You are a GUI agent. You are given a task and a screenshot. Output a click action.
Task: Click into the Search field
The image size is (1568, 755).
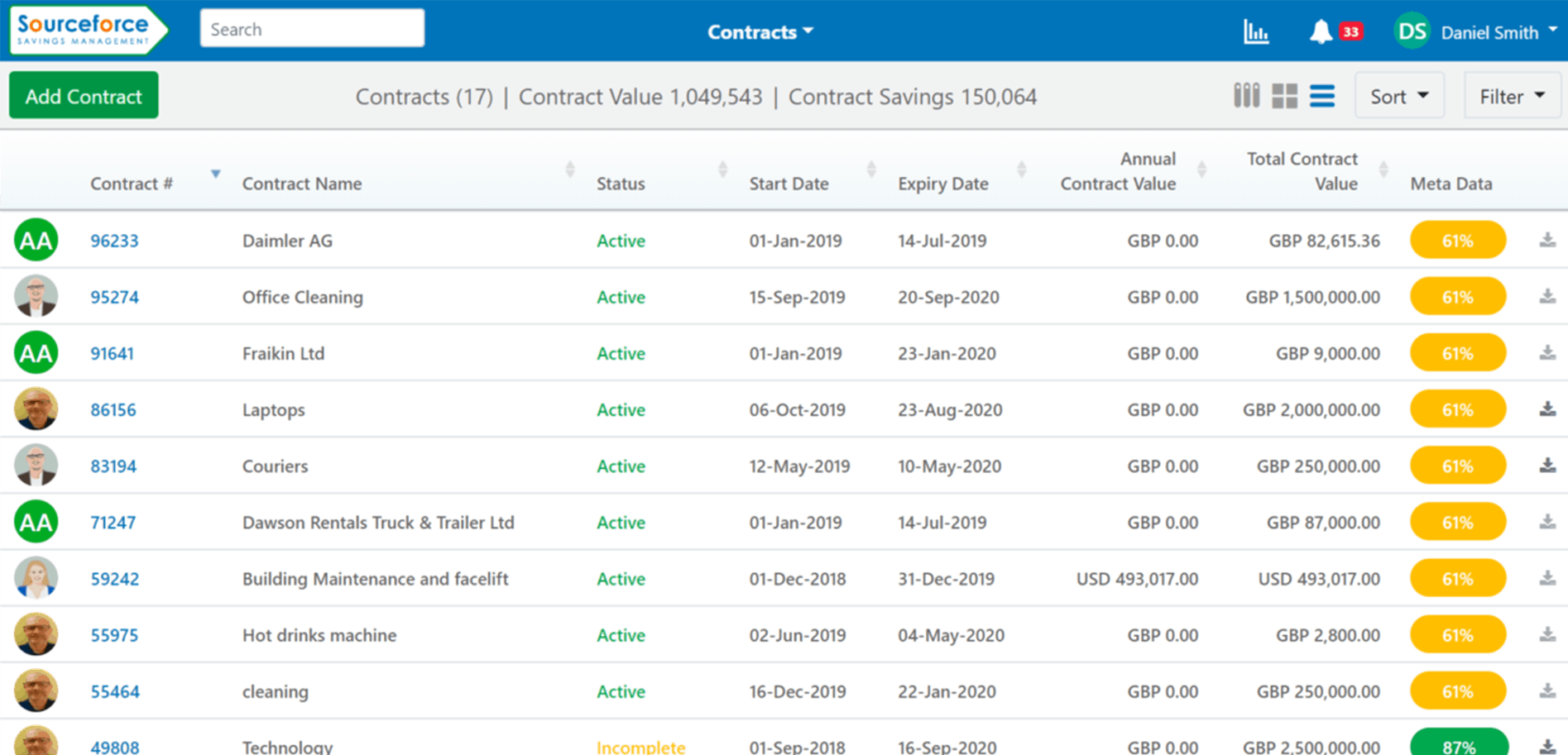(x=312, y=29)
